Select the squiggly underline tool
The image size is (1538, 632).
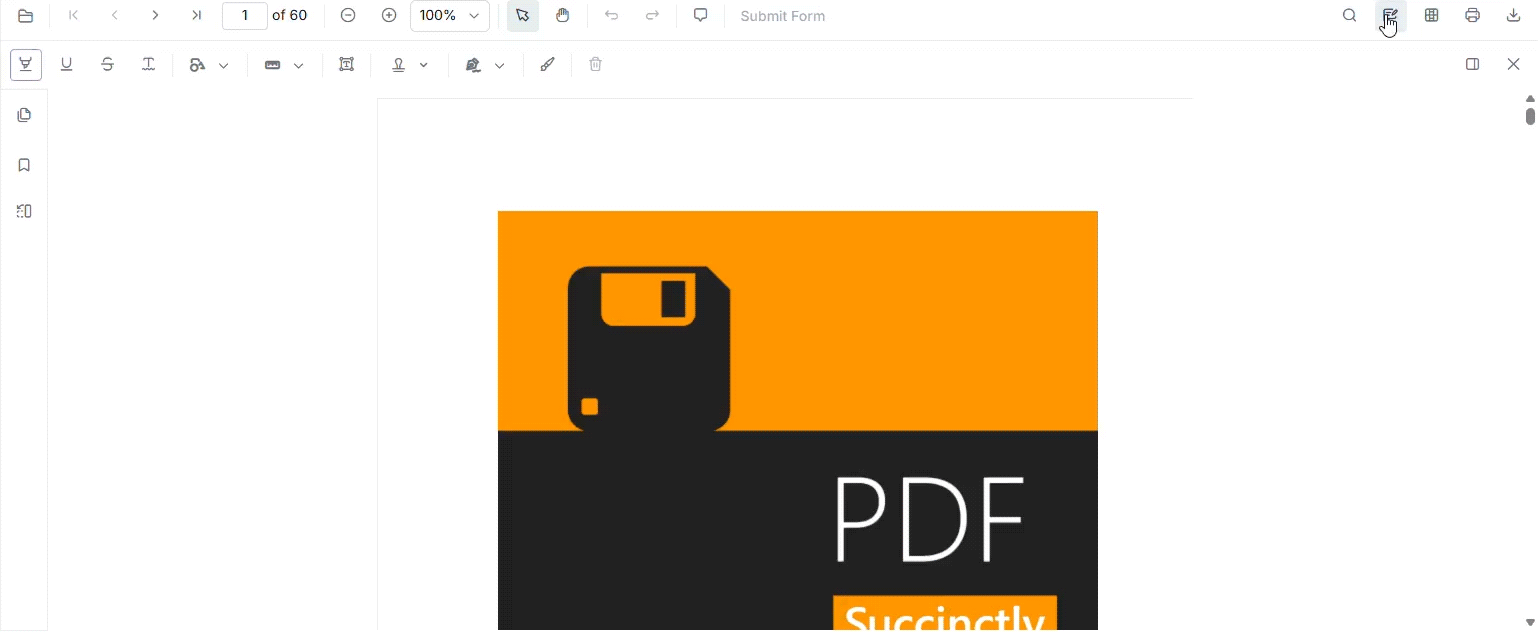pyautogui.click(x=149, y=64)
